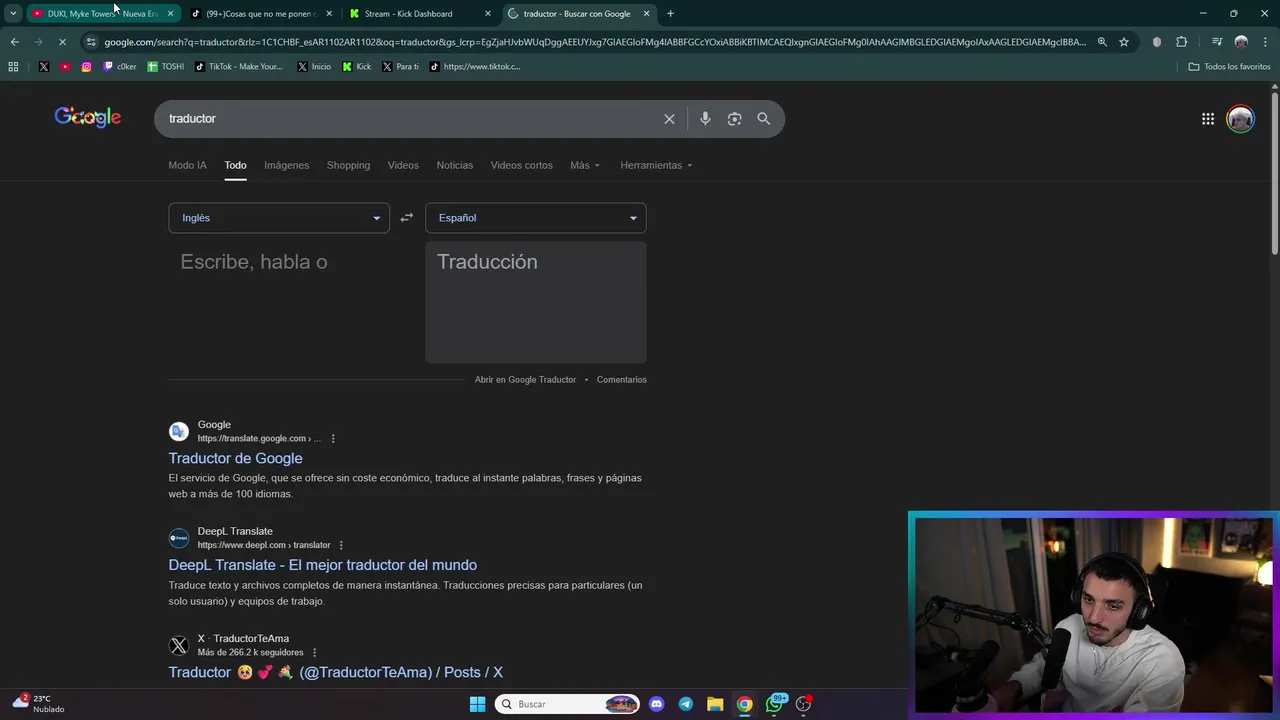This screenshot has width=1280, height=720.
Task: Open DeepL Translate result link
Action: [x=322, y=565]
